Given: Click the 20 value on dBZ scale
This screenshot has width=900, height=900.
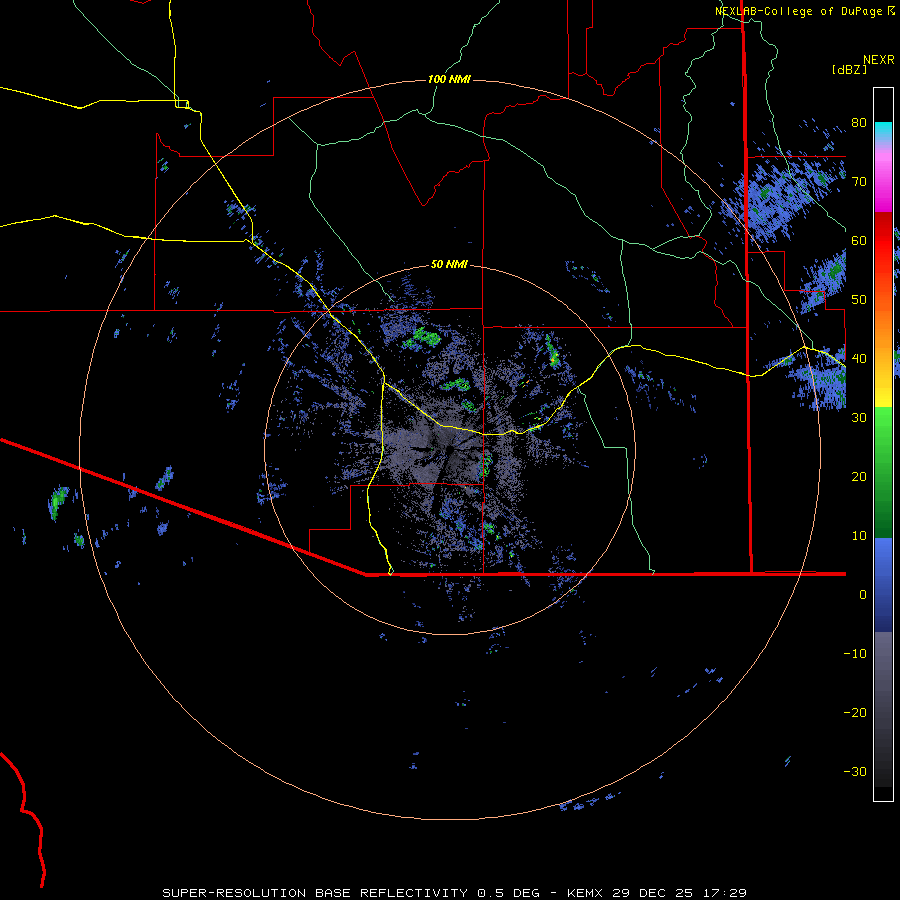Looking at the screenshot, I should pos(859,477).
